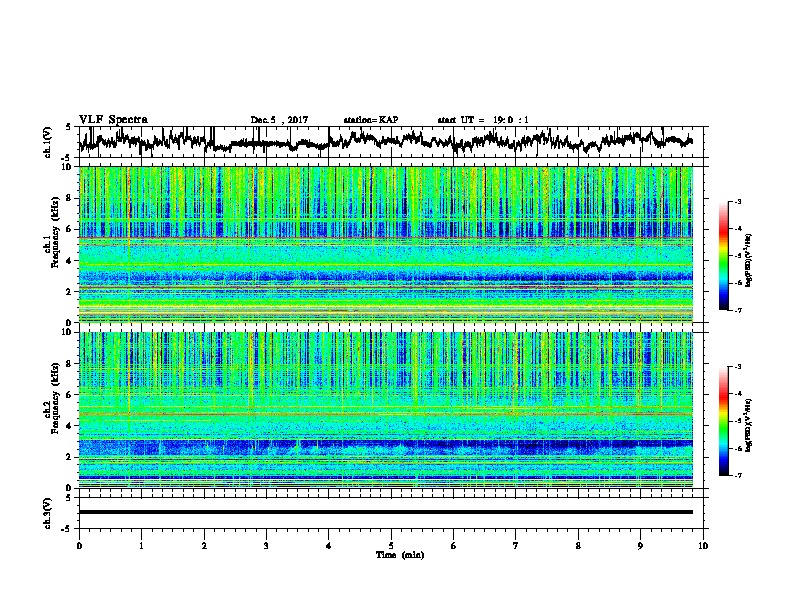Click the ch.1 spectrogram panel

point(386,244)
